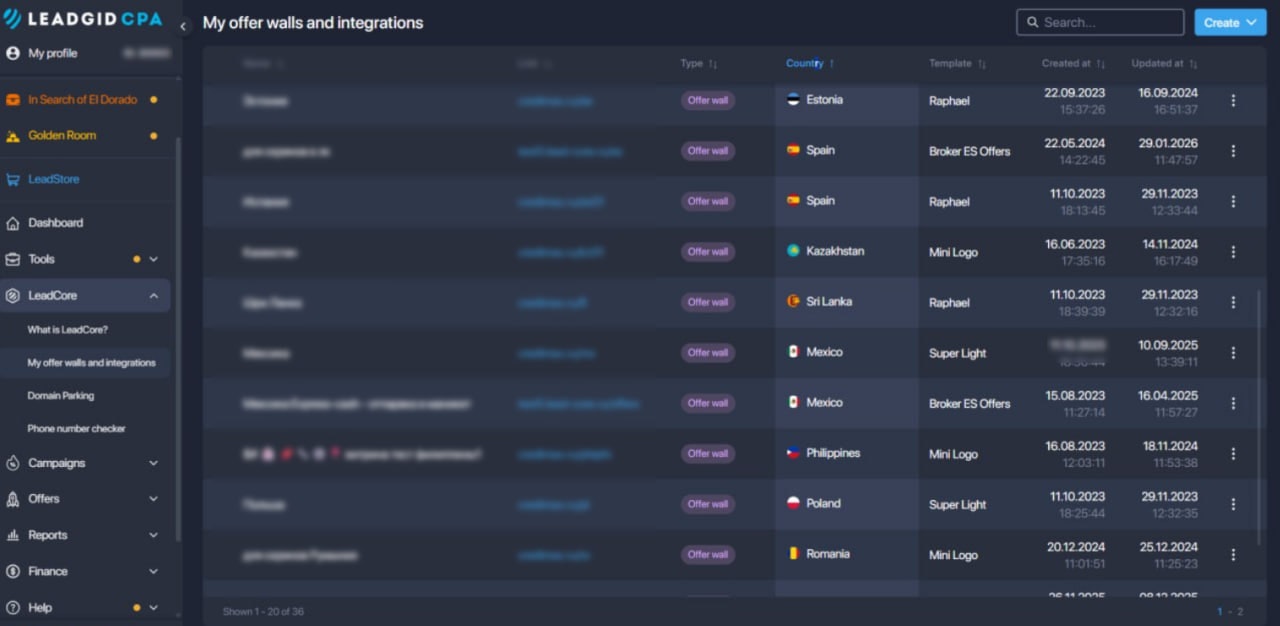Click the Golden Room icon
1280x626 pixels.
point(13,136)
